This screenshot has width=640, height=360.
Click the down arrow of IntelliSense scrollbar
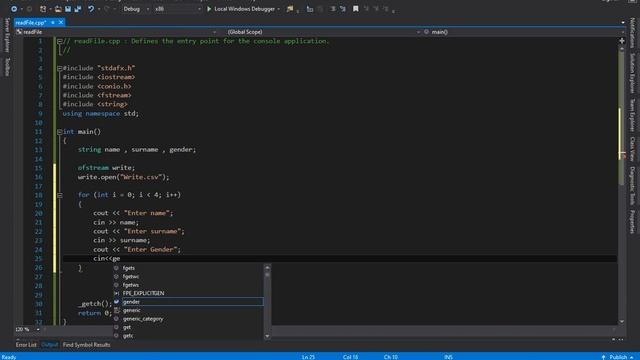(267, 336)
